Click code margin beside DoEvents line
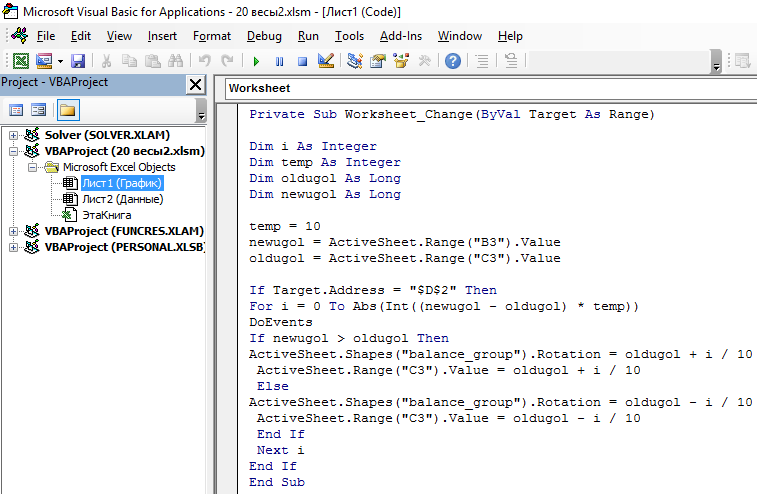 tap(227, 322)
